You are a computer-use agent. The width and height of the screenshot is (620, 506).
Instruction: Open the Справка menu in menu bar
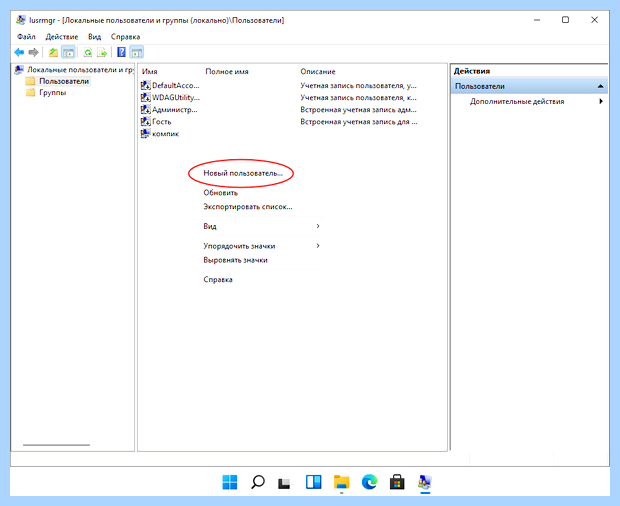click(x=125, y=37)
